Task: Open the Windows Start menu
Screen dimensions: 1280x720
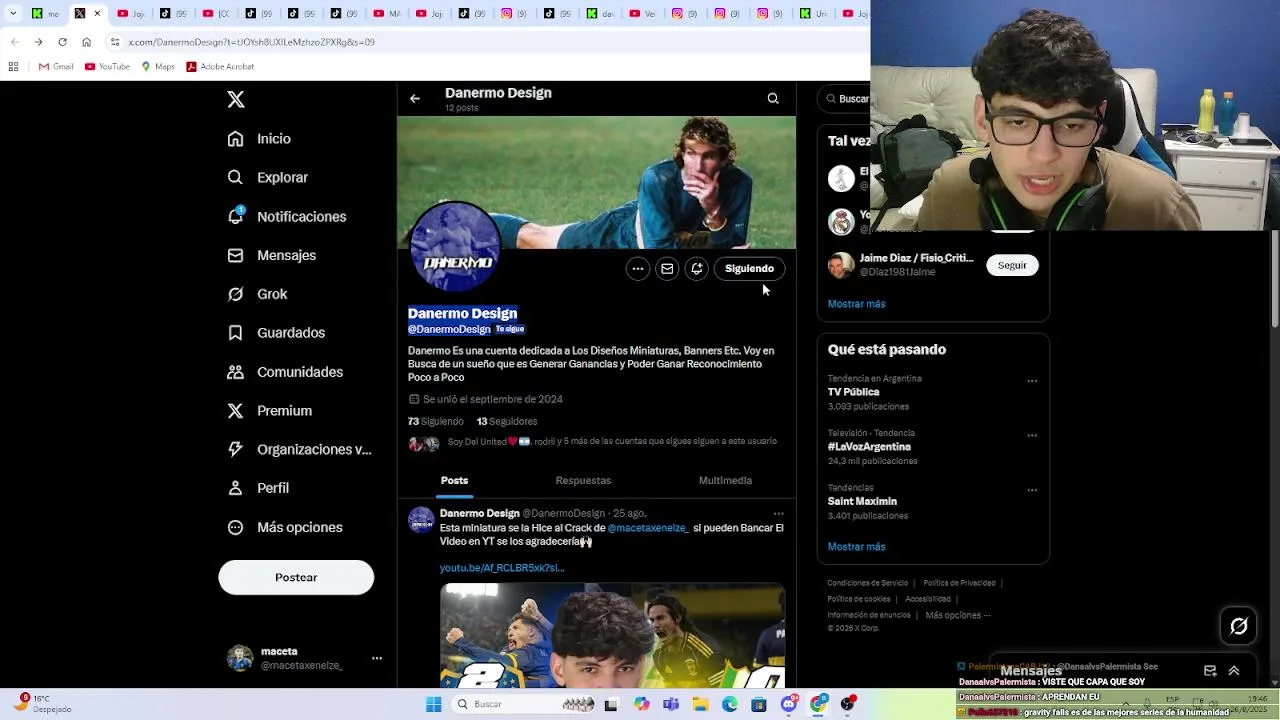Action: 433,704
